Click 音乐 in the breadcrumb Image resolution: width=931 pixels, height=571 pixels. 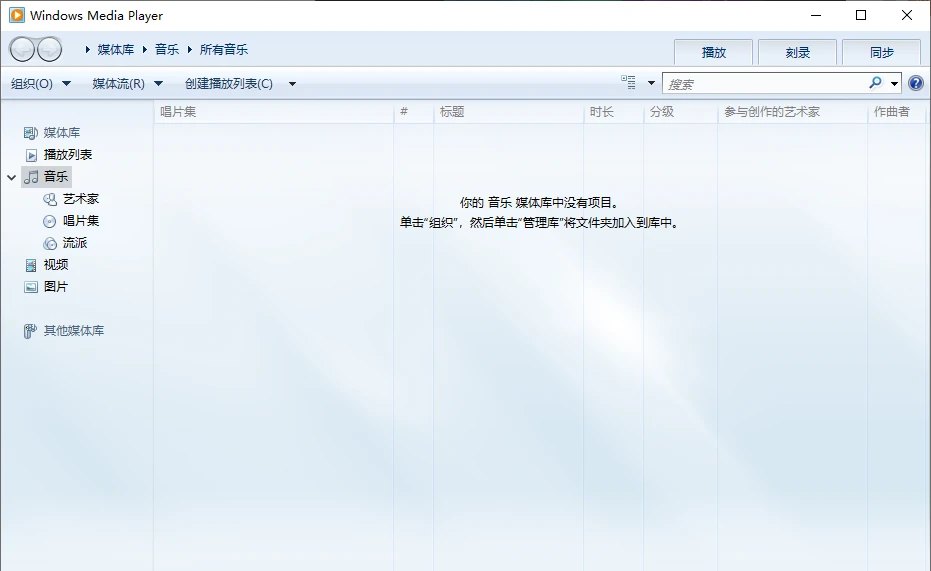[x=167, y=50]
